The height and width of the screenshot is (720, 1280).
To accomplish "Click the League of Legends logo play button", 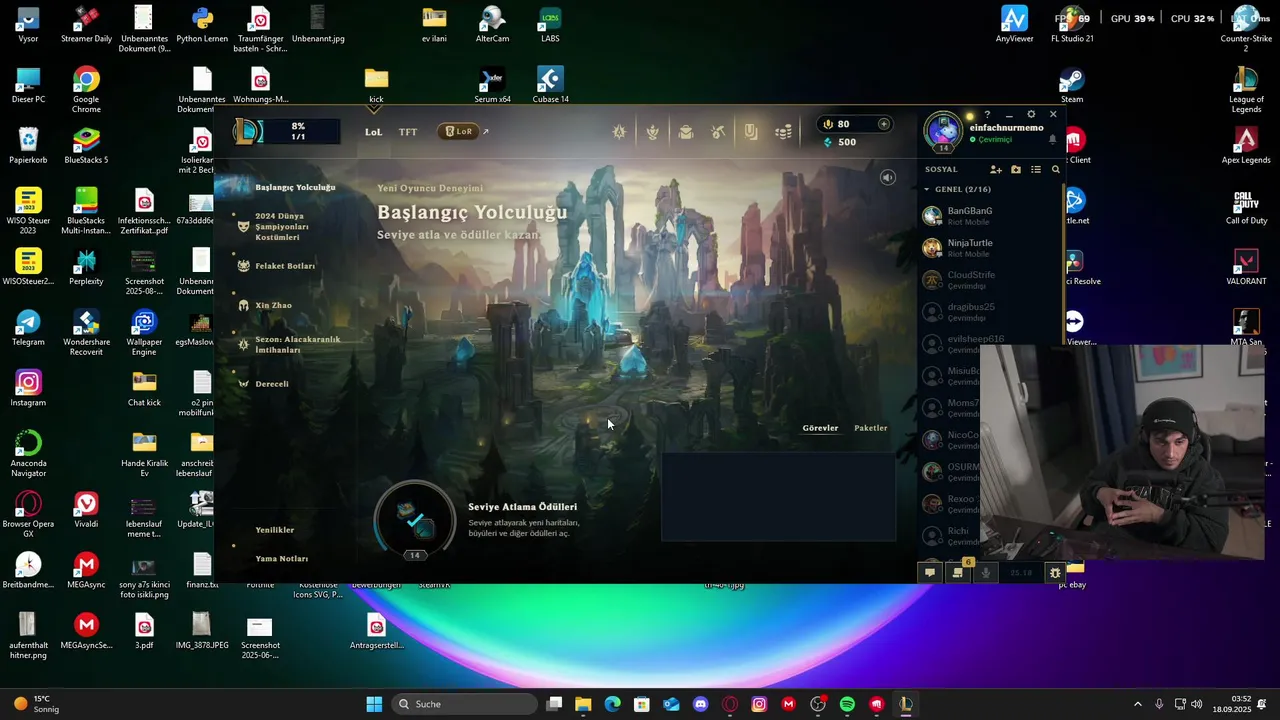I will coord(247,131).
